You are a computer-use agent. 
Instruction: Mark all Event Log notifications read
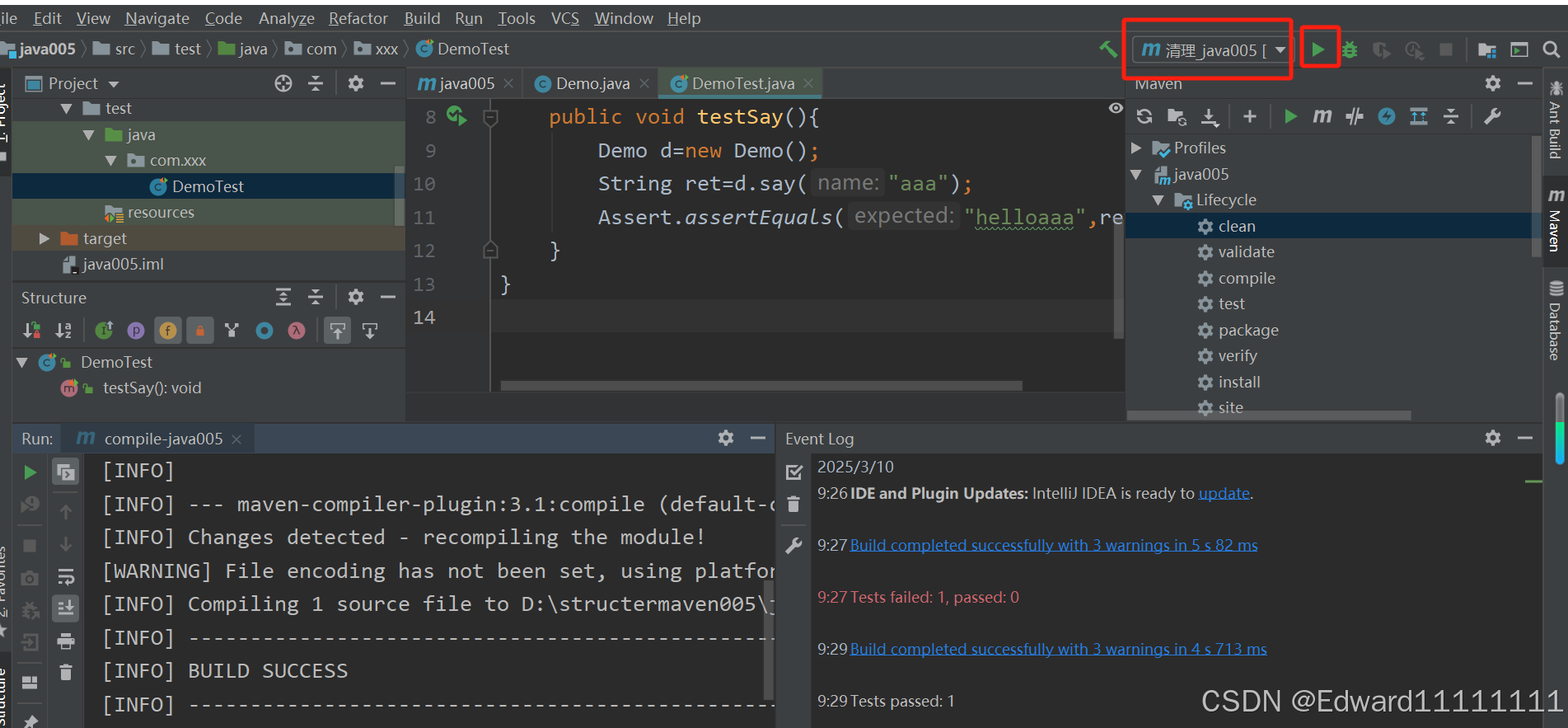click(x=793, y=472)
